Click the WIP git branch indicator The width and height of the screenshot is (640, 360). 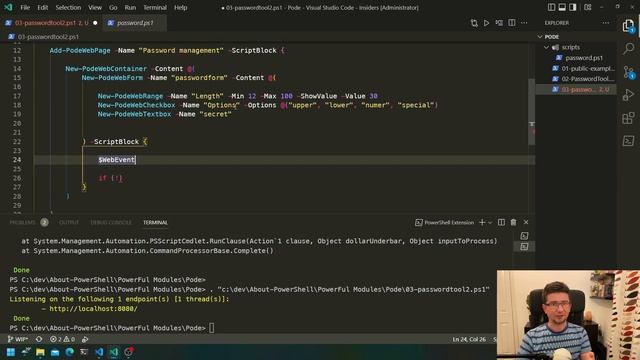(x=18, y=339)
